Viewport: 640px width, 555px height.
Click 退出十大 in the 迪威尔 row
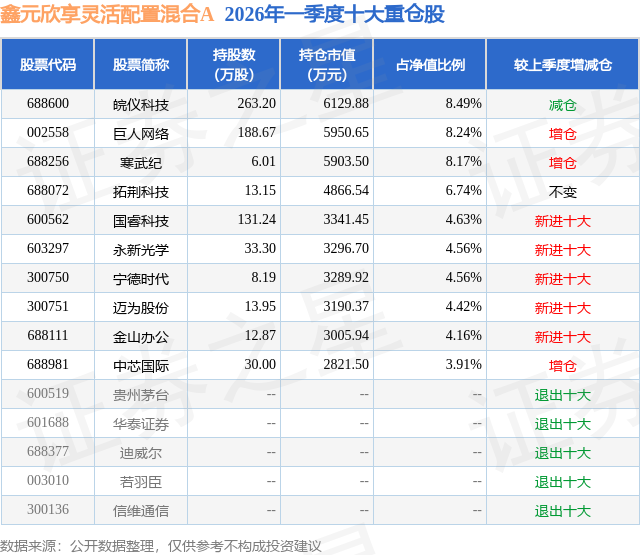pyautogui.click(x=562, y=453)
